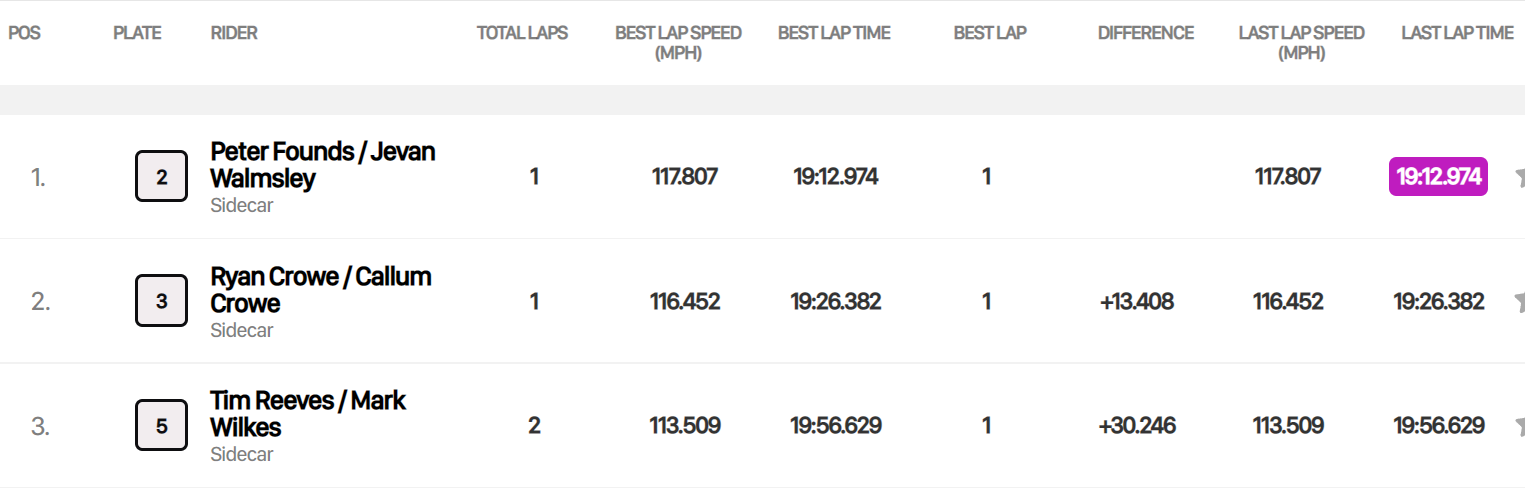This screenshot has height=504, width=1525.
Task: Sort by the POS column header
Action: (25, 33)
